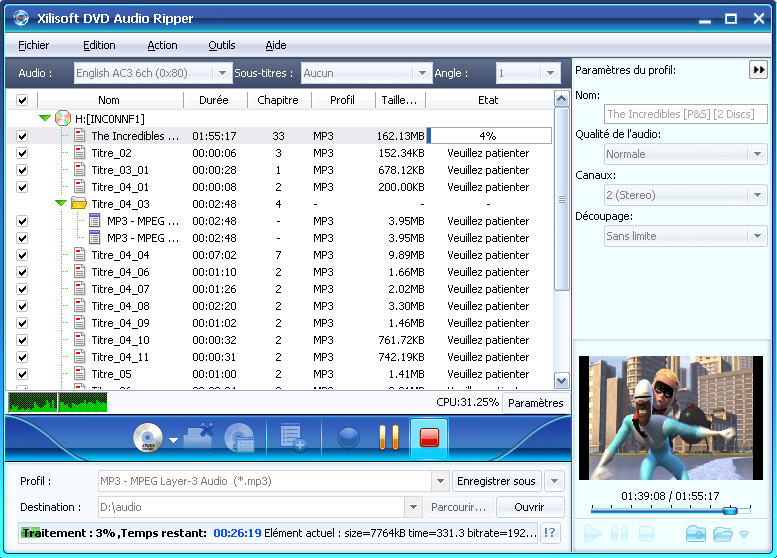Click the snapshot camera folder icon
Screen dimensions: 777x558
point(696,534)
